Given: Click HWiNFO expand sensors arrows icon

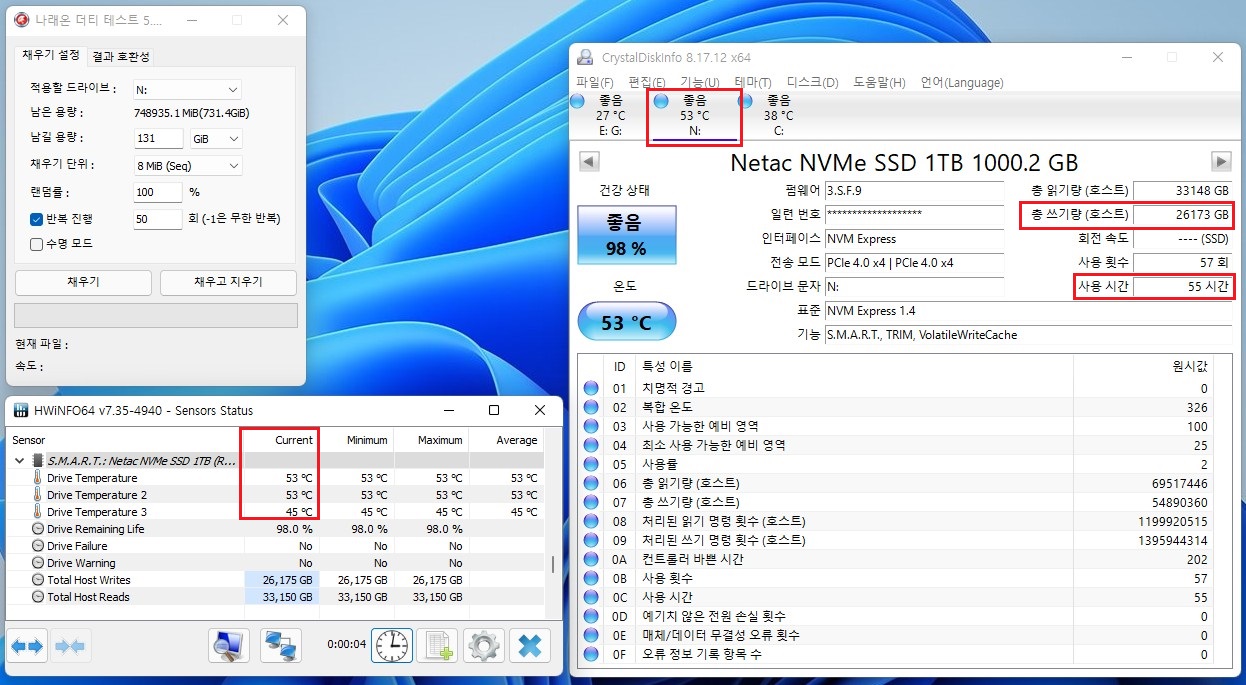Looking at the screenshot, I should pos(27,647).
